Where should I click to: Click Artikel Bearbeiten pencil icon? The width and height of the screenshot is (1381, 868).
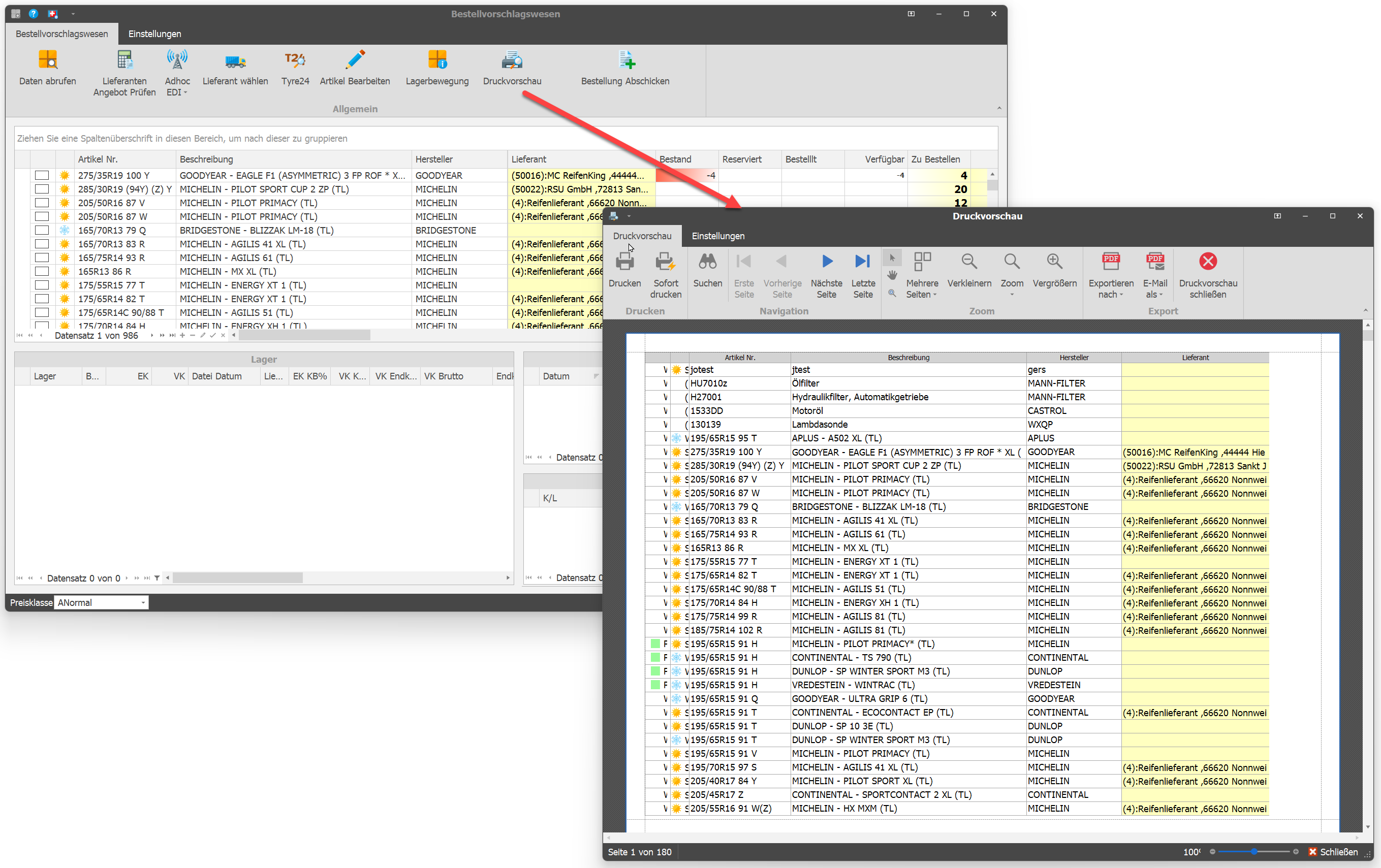(355, 59)
